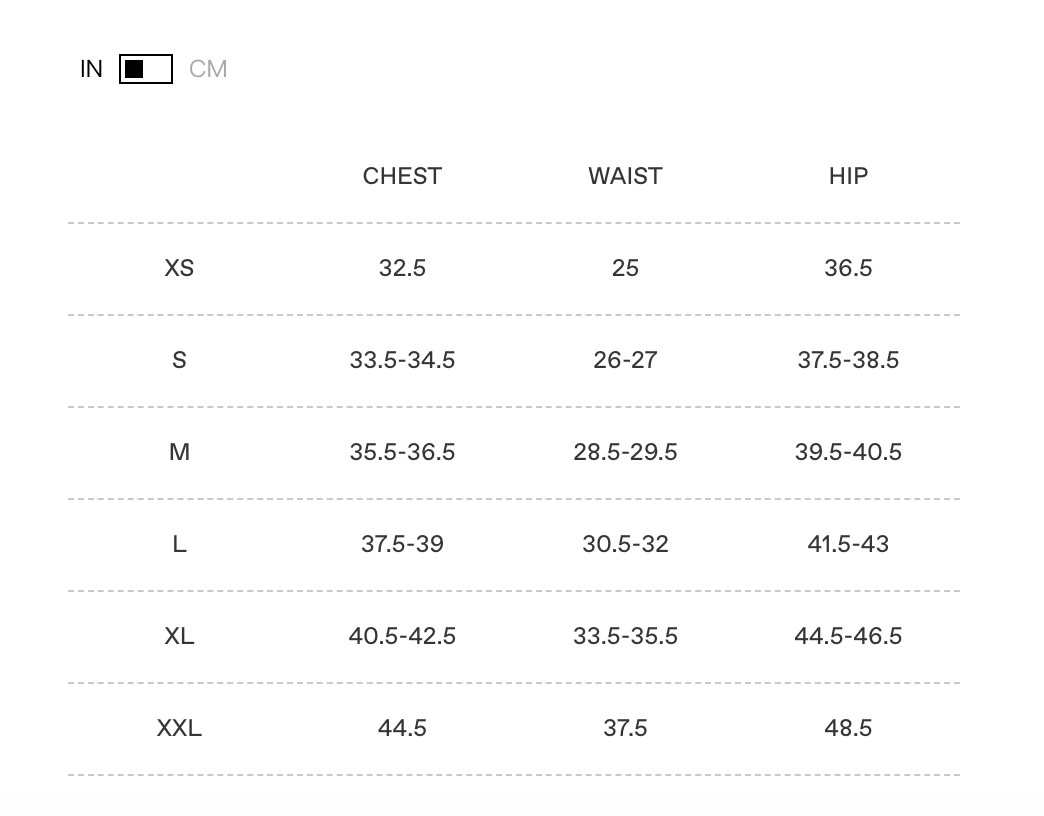Select the L size row label
This screenshot has height=816, width=1044.
[179, 544]
